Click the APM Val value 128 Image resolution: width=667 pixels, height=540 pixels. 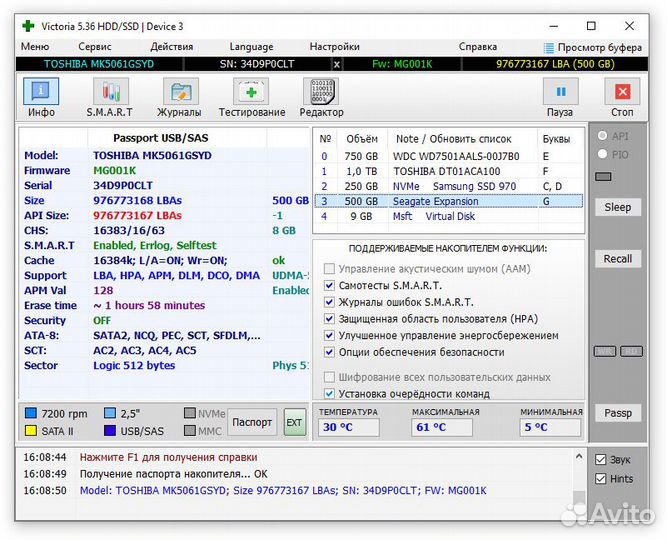point(103,291)
